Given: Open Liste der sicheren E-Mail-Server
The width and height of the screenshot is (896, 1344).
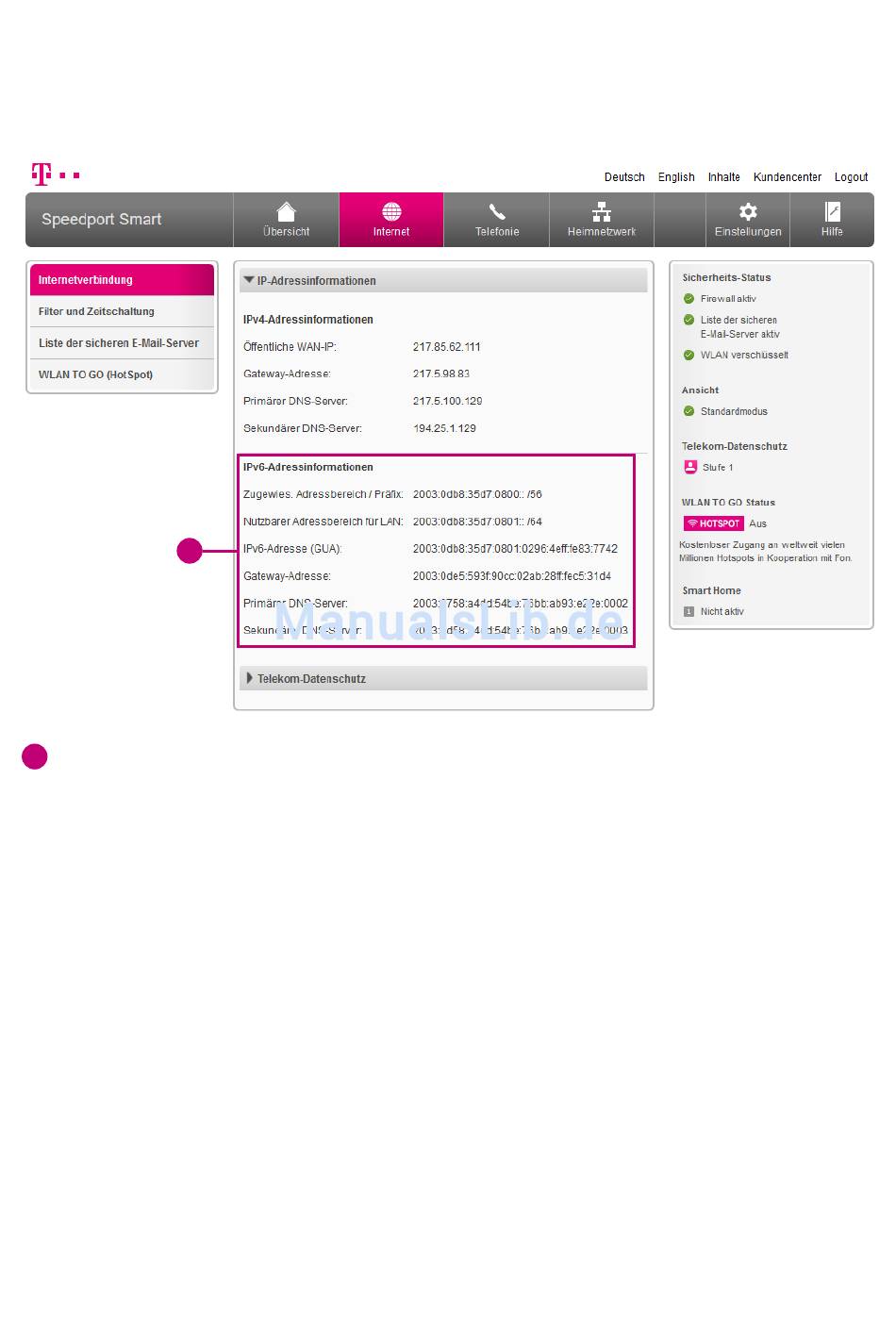Looking at the screenshot, I should click(x=123, y=343).
